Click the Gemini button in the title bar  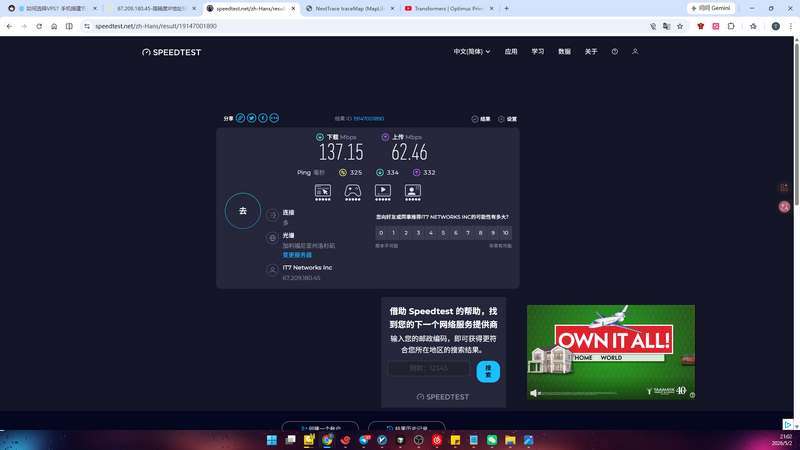click(711, 8)
